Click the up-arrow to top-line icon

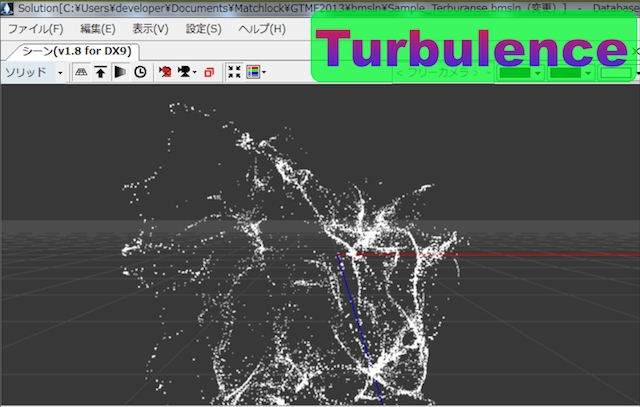[100, 72]
